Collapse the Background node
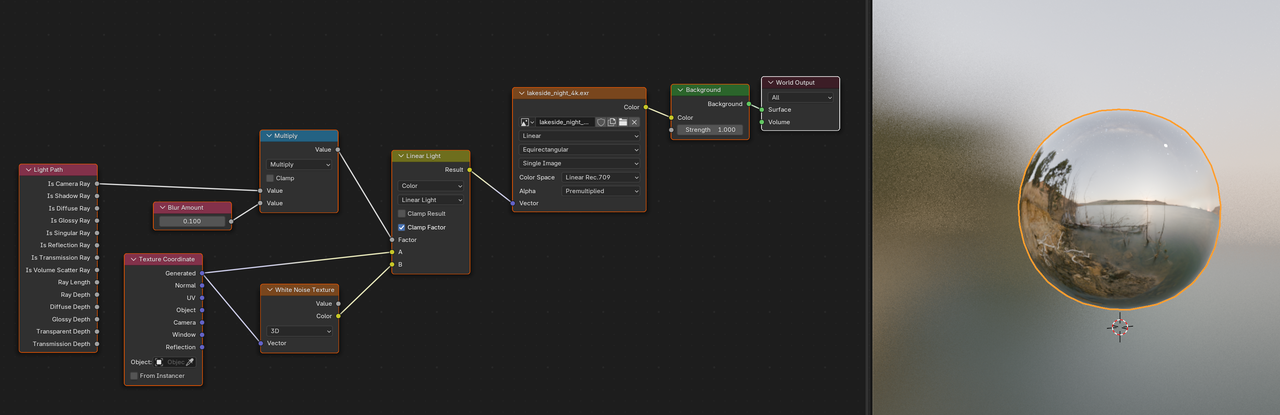Viewport: 1280px width, 415px height. [x=679, y=90]
